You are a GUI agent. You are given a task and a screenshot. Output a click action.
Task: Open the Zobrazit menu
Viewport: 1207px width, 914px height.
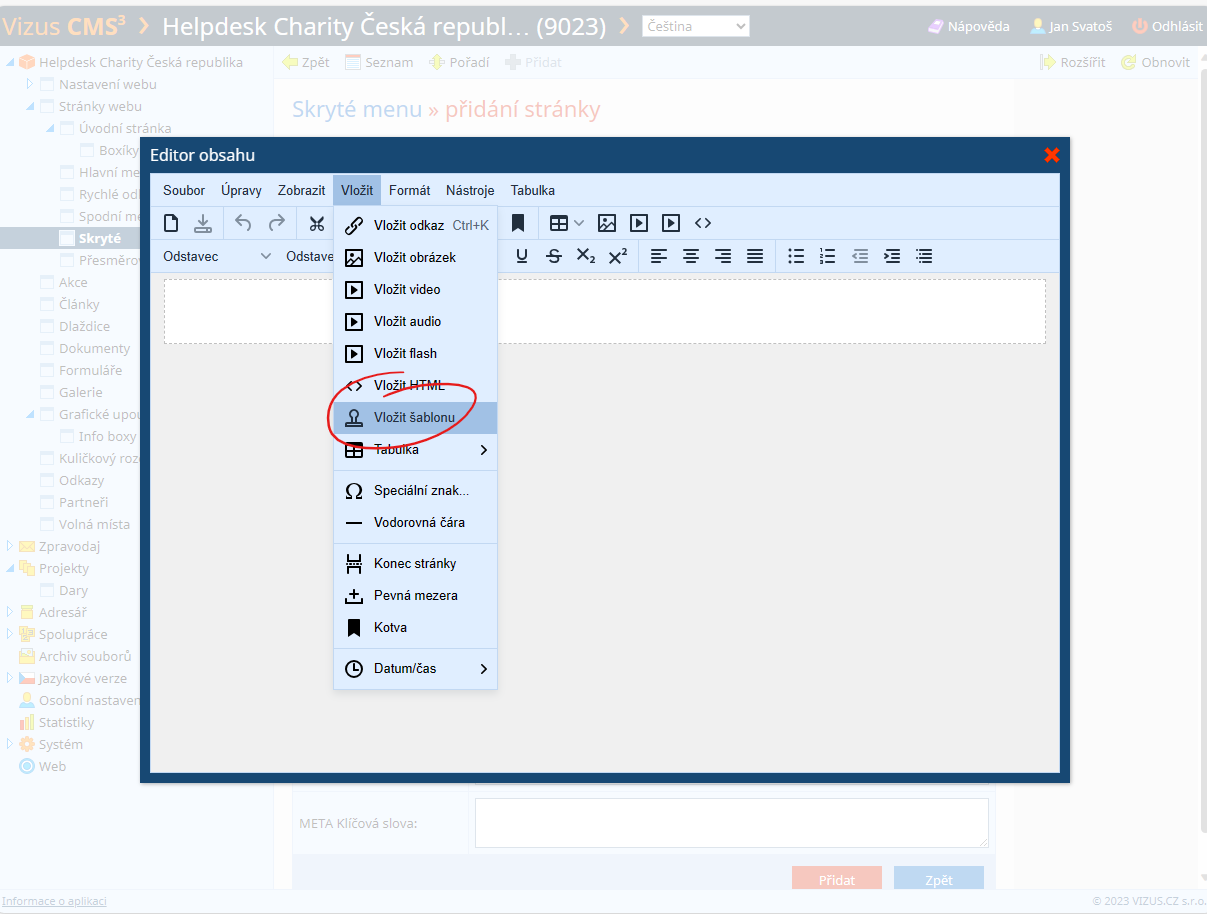coord(301,190)
